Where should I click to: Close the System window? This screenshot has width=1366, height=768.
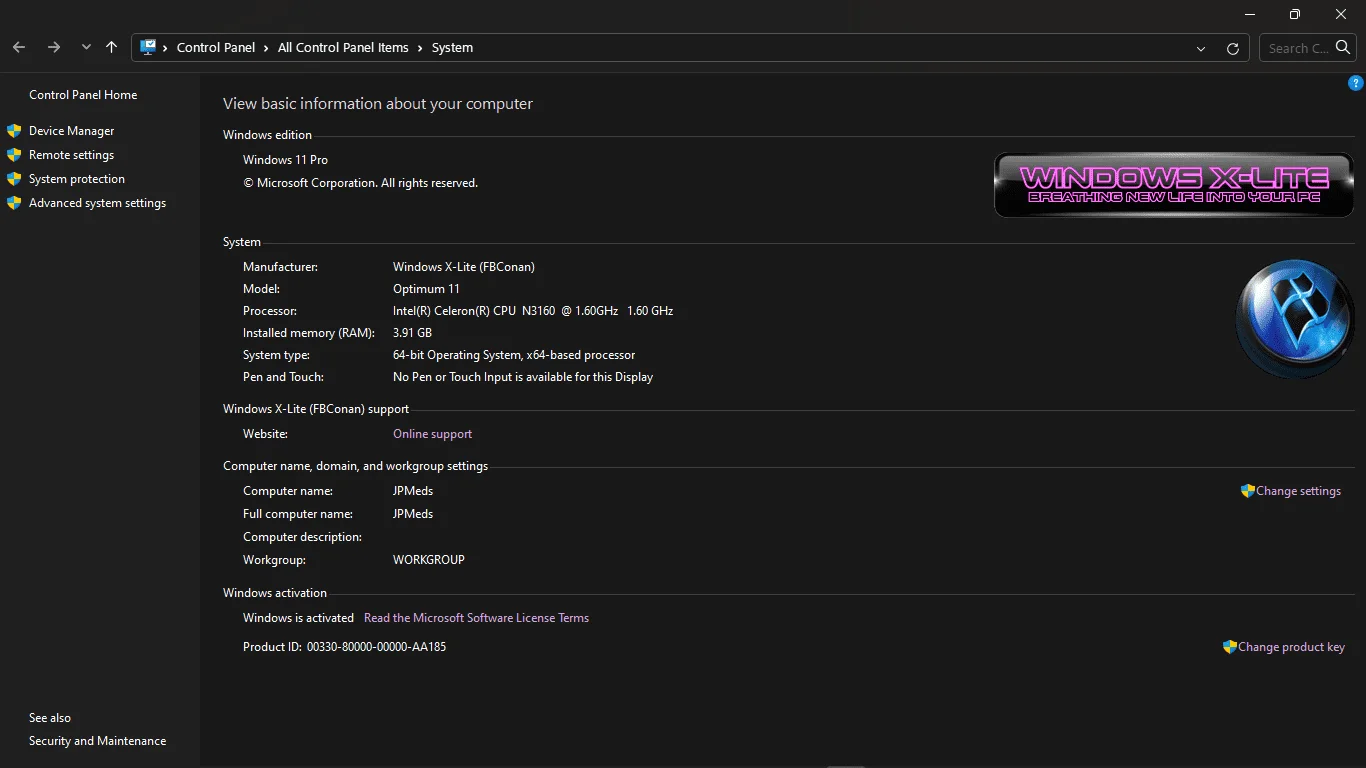tap(1341, 14)
